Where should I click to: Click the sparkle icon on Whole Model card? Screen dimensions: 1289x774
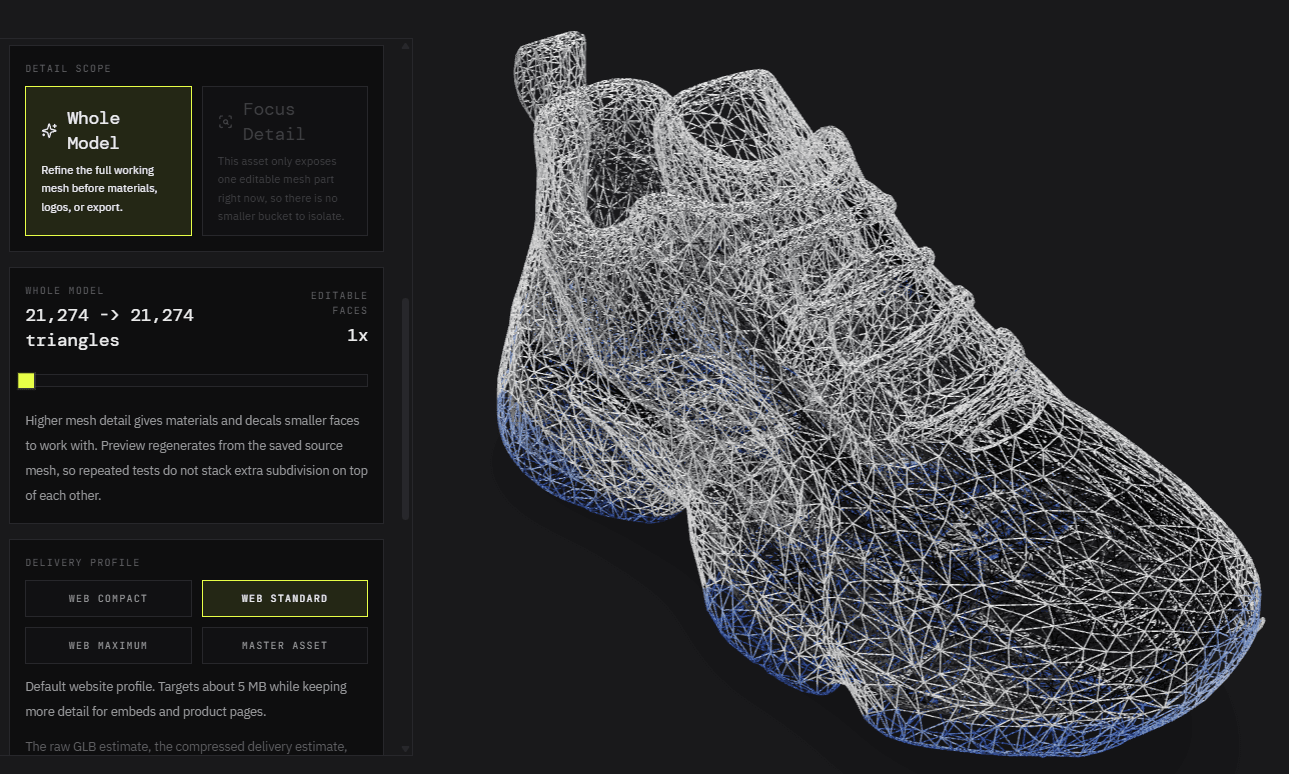click(x=49, y=131)
